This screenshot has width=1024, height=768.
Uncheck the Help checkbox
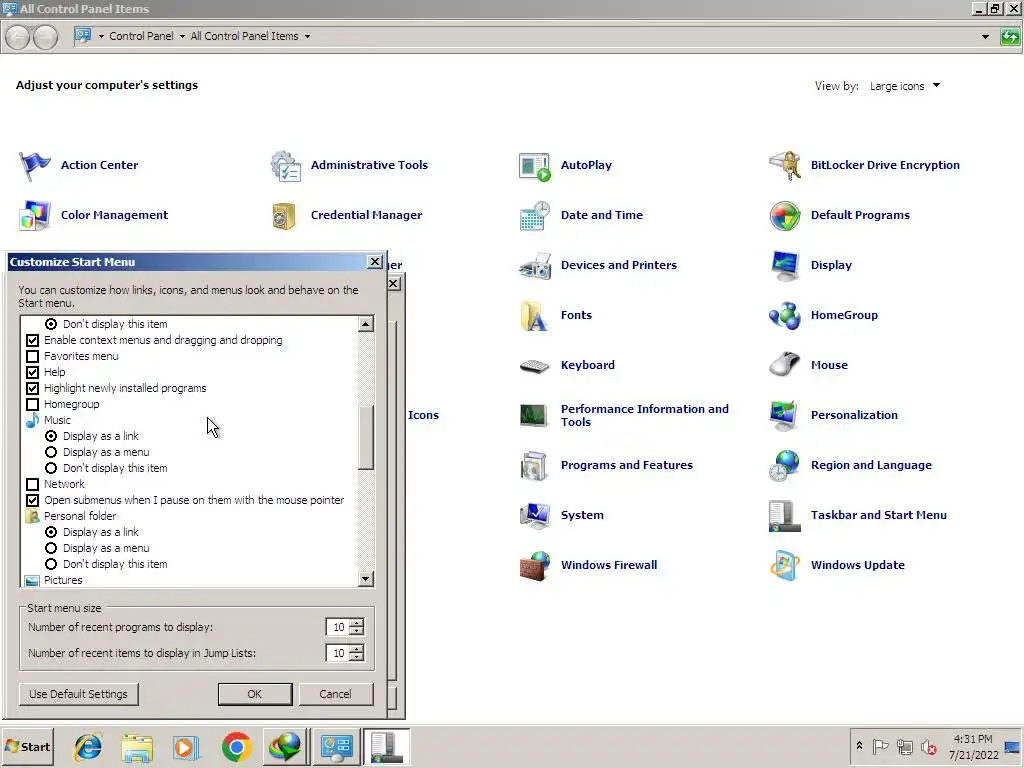coord(32,372)
